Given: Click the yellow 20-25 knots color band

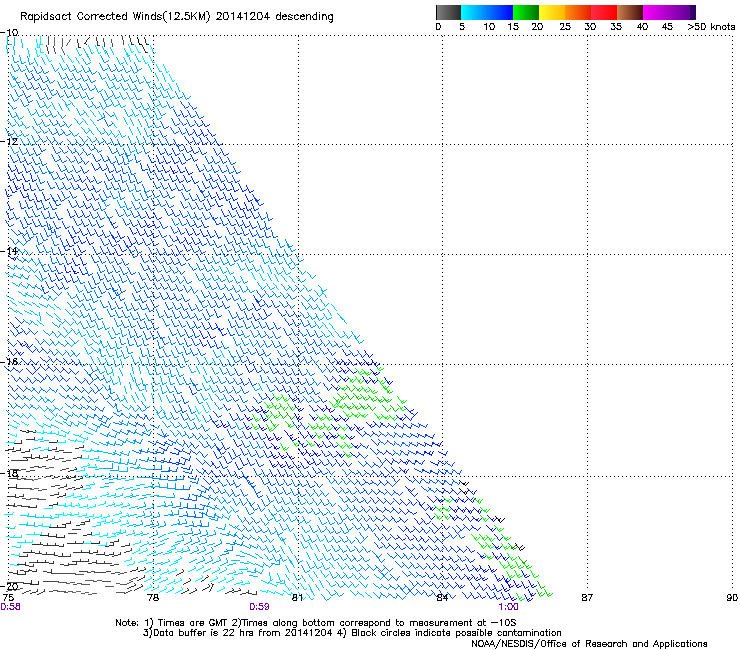Looking at the screenshot, I should point(552,12).
